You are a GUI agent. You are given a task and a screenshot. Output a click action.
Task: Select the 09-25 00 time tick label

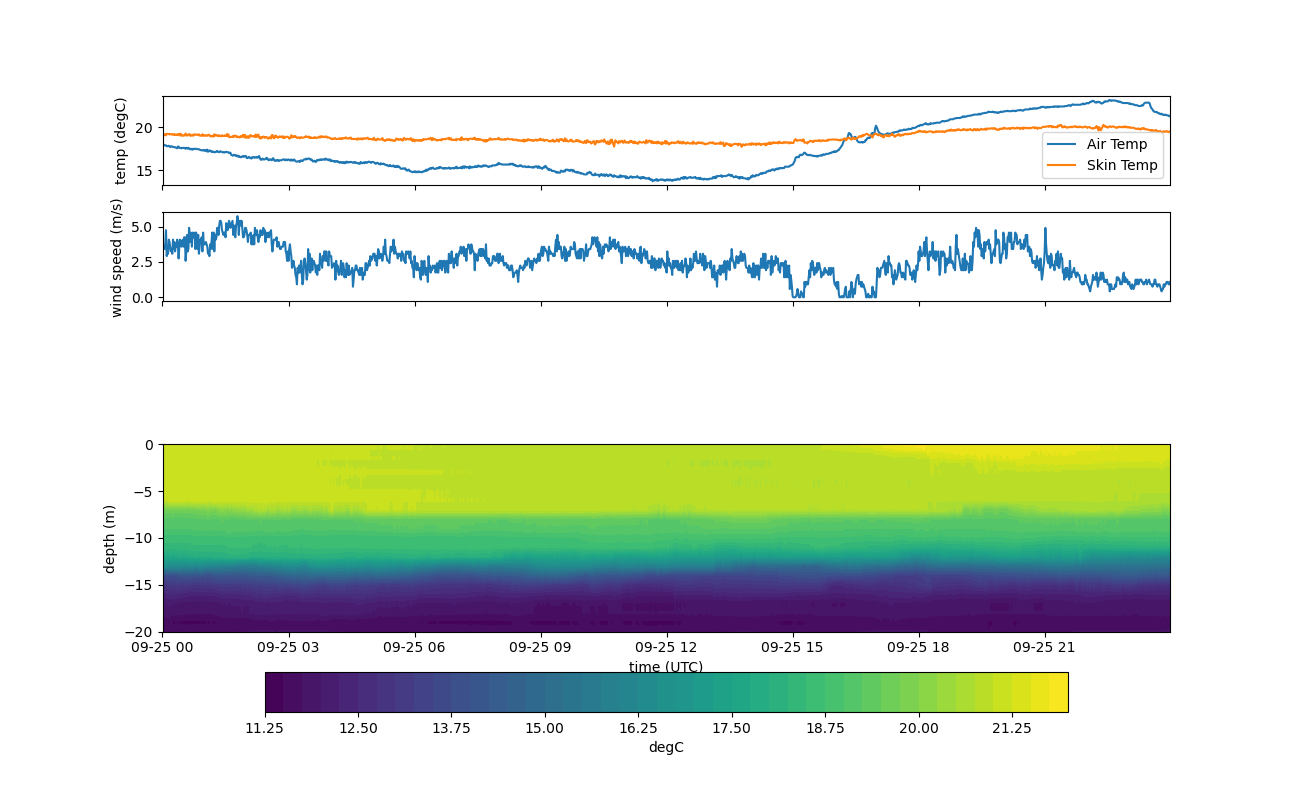point(163,647)
